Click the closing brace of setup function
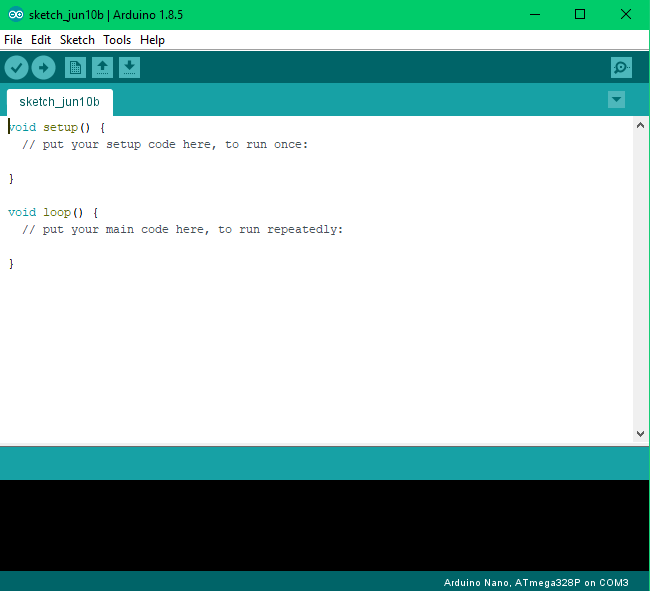 11,179
